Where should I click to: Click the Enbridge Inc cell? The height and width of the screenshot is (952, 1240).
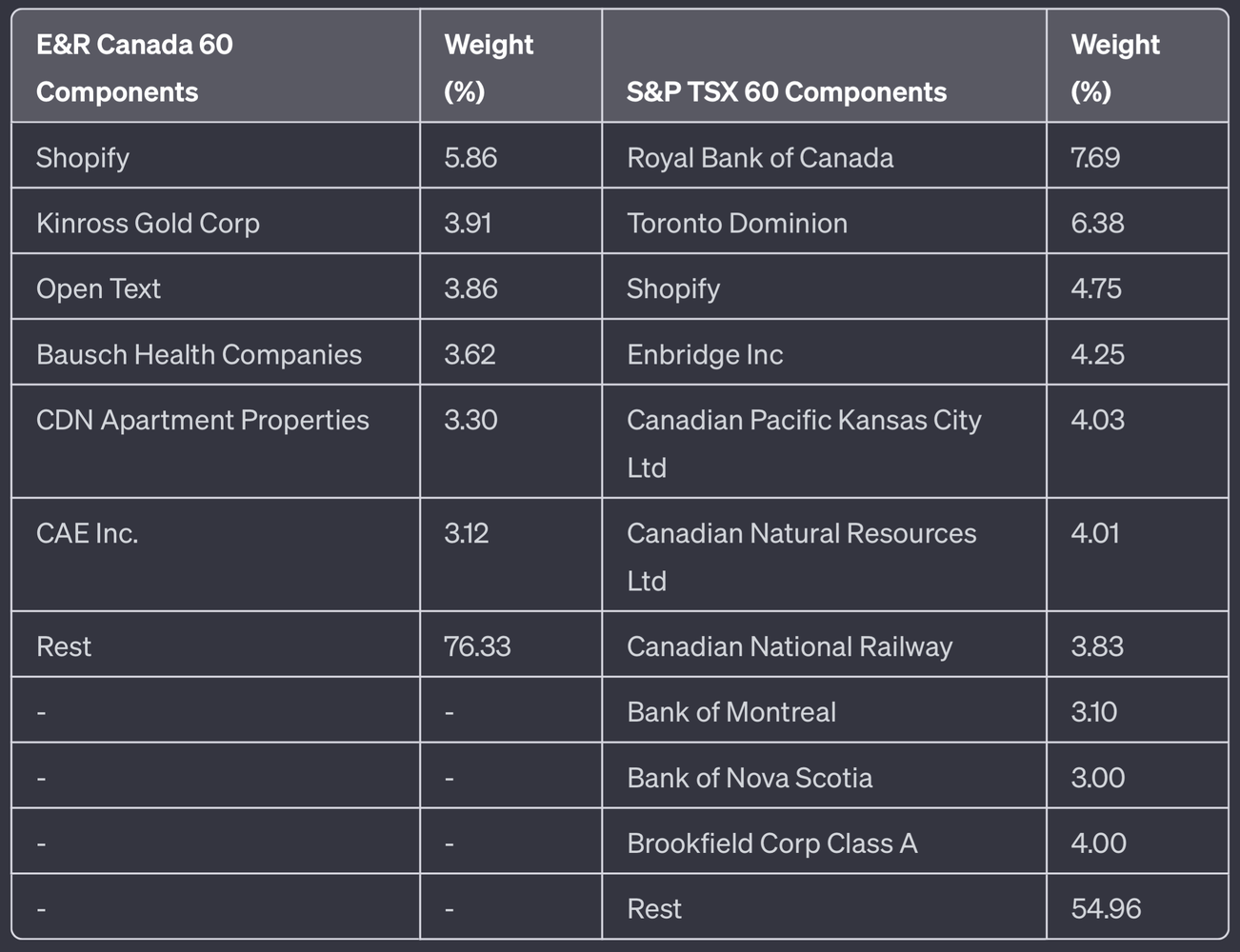click(705, 354)
